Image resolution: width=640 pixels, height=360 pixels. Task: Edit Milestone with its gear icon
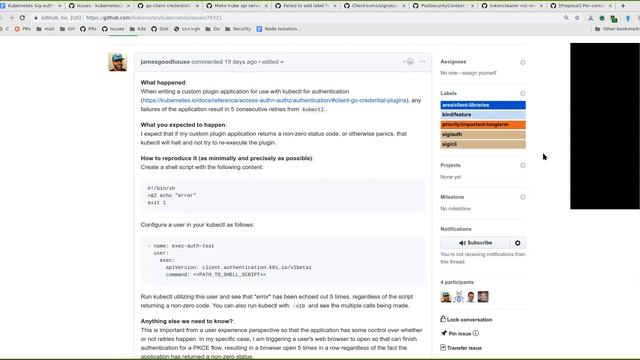tap(522, 197)
